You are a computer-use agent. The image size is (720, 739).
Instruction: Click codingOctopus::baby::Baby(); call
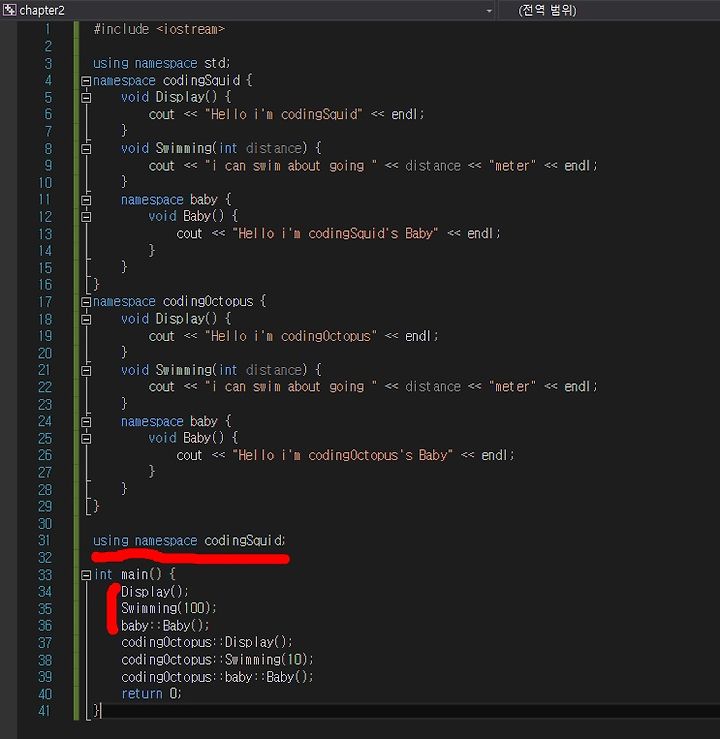pos(217,677)
